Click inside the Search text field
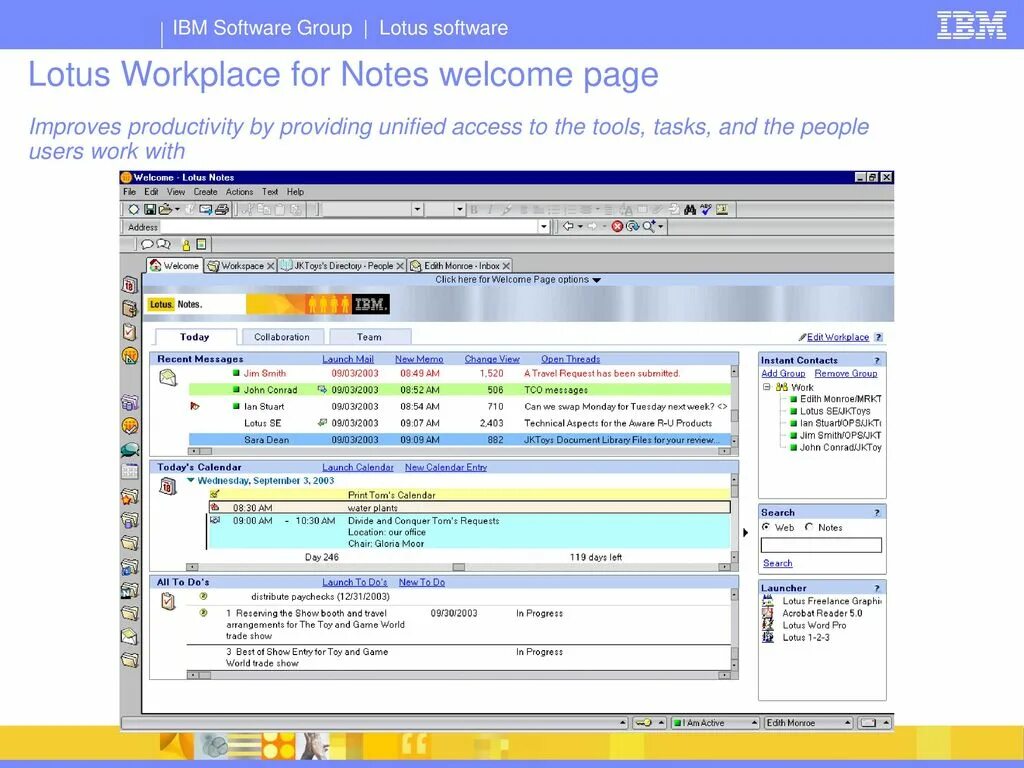This screenshot has height=768, width=1024. coord(822,545)
